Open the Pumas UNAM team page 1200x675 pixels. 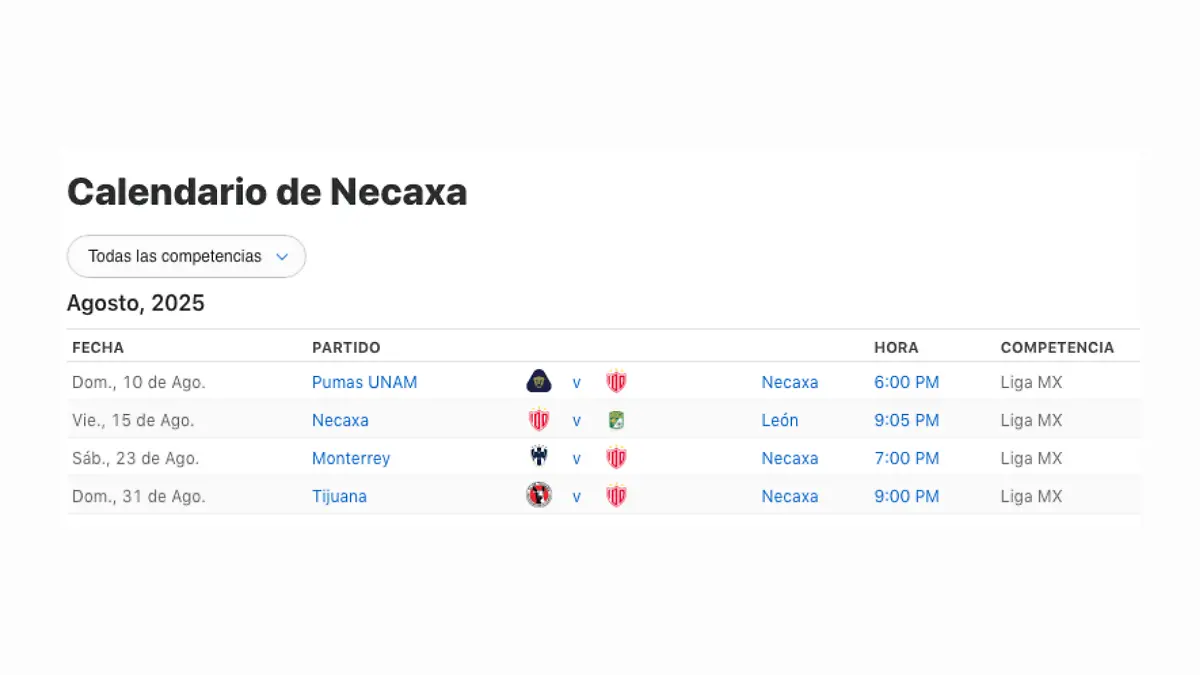364,382
